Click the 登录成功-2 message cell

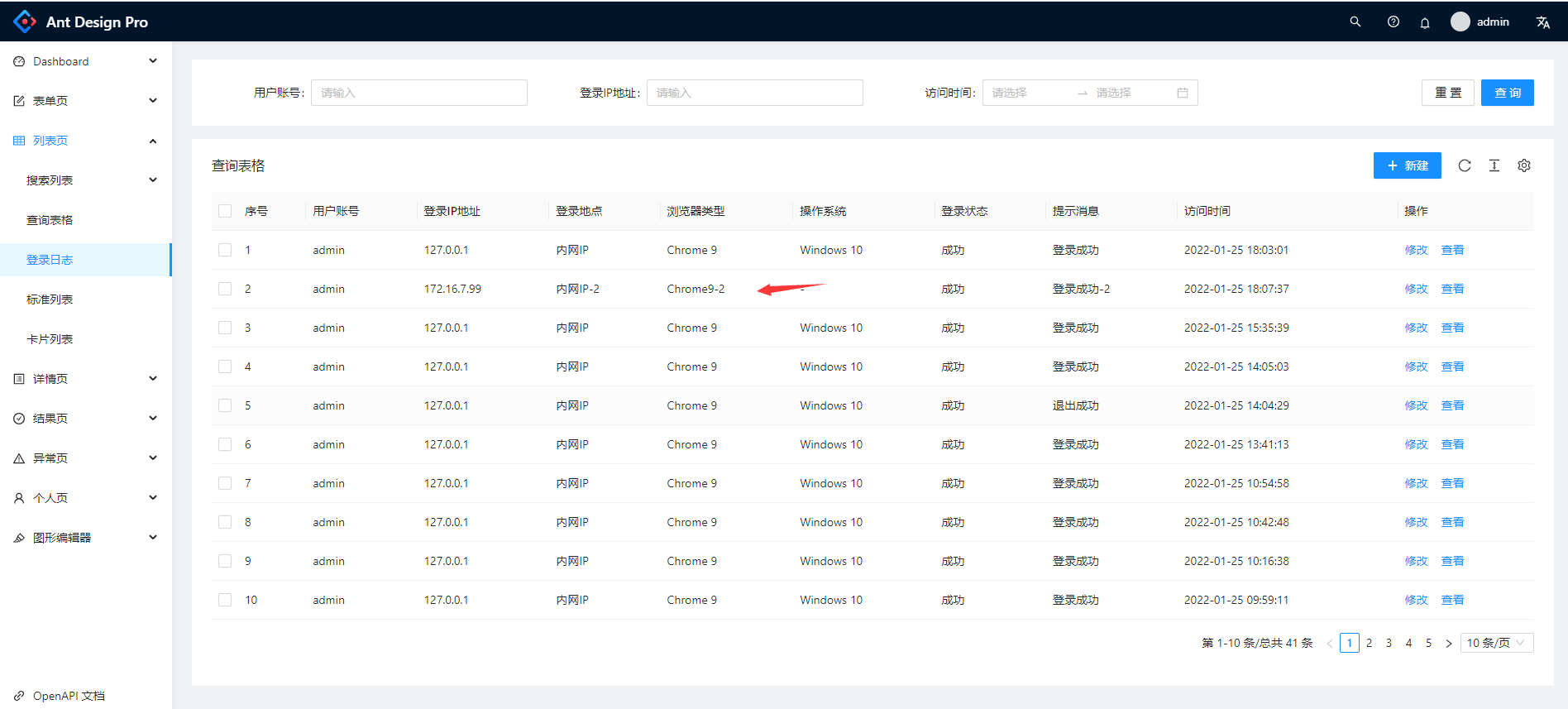1082,289
